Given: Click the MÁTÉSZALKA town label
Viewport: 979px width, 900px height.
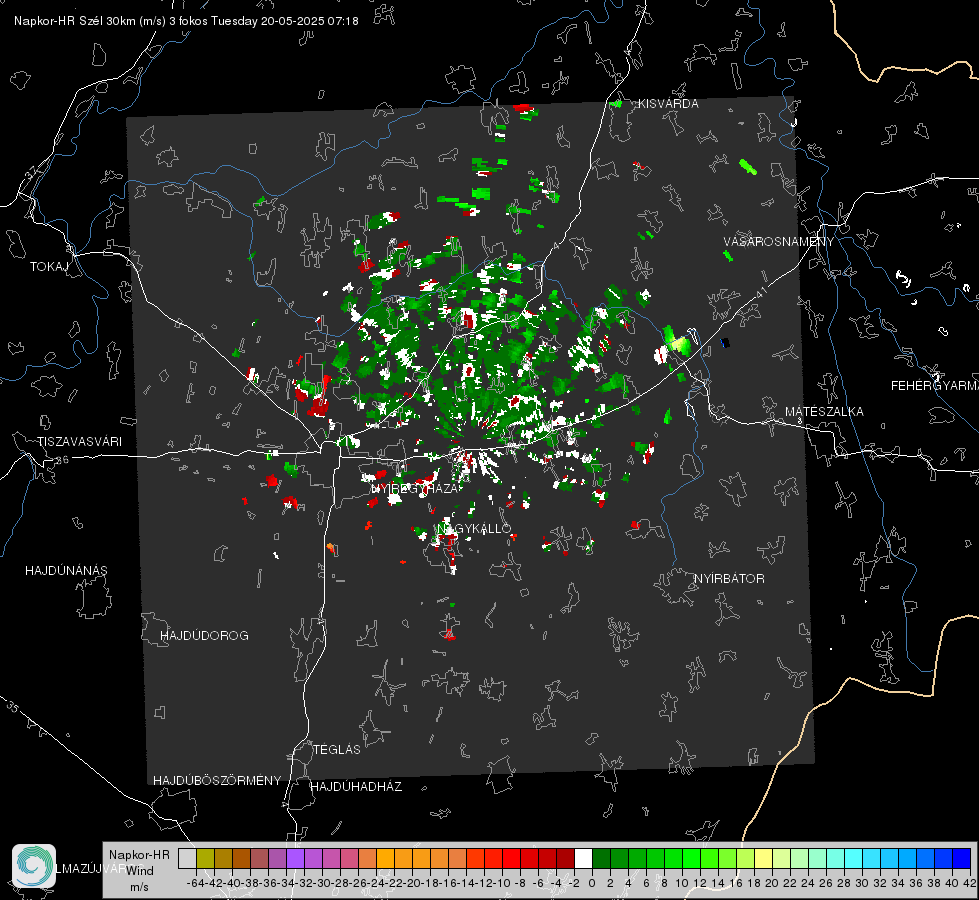Looking at the screenshot, I should click(x=824, y=412).
